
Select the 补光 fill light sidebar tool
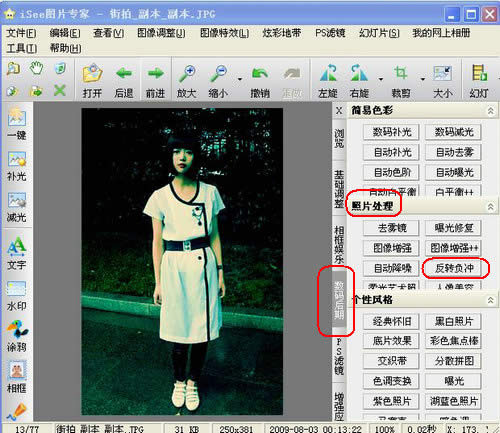click(x=17, y=166)
